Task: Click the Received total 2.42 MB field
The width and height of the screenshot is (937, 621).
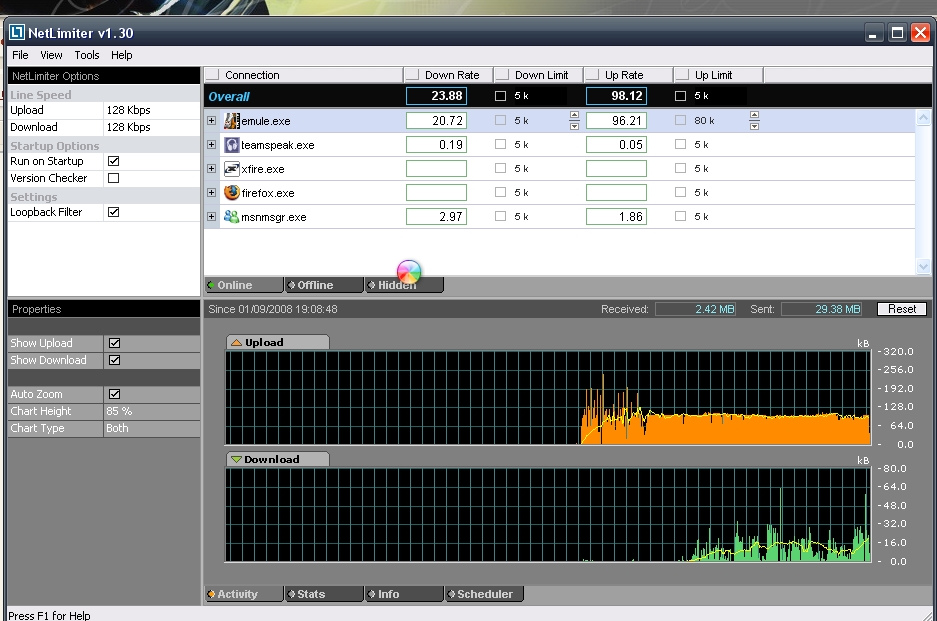Action: 696,309
